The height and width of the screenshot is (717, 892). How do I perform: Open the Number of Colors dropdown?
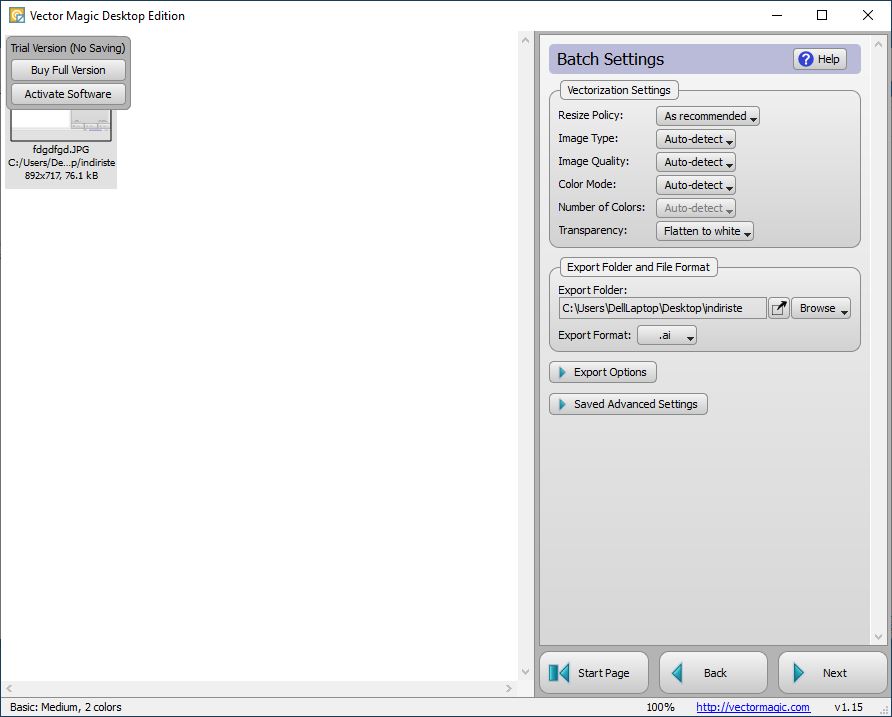click(696, 208)
